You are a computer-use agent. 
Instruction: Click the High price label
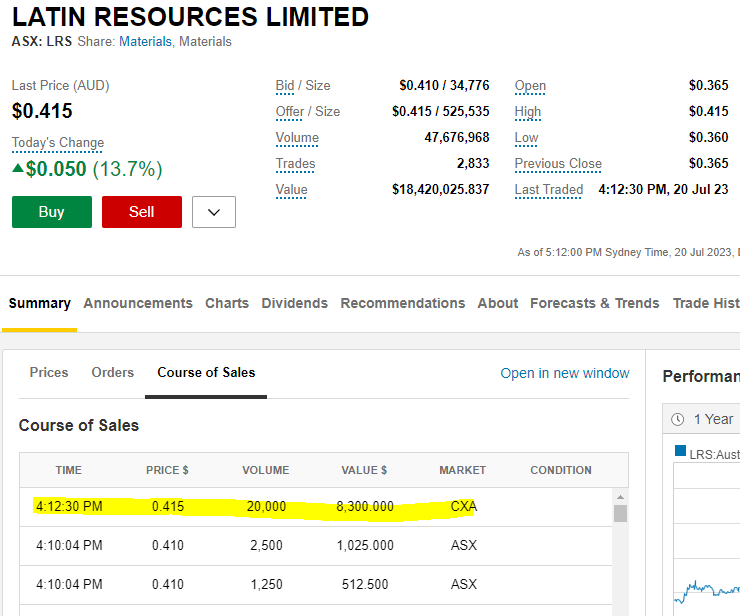[x=528, y=111]
